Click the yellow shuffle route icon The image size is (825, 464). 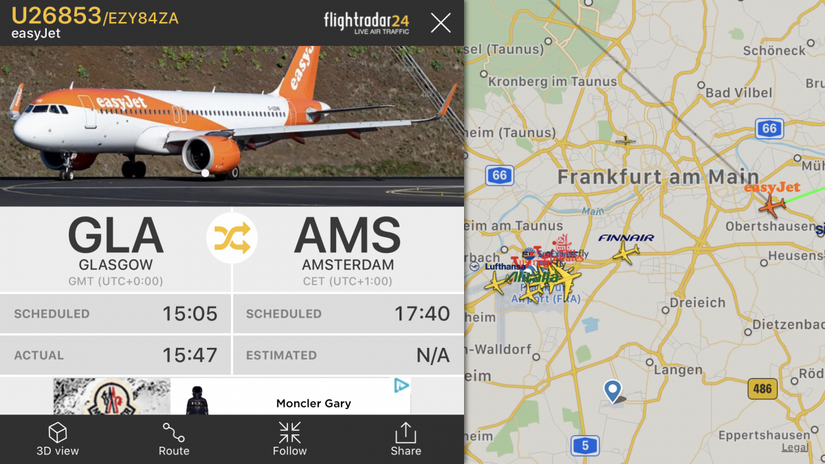pyautogui.click(x=232, y=238)
